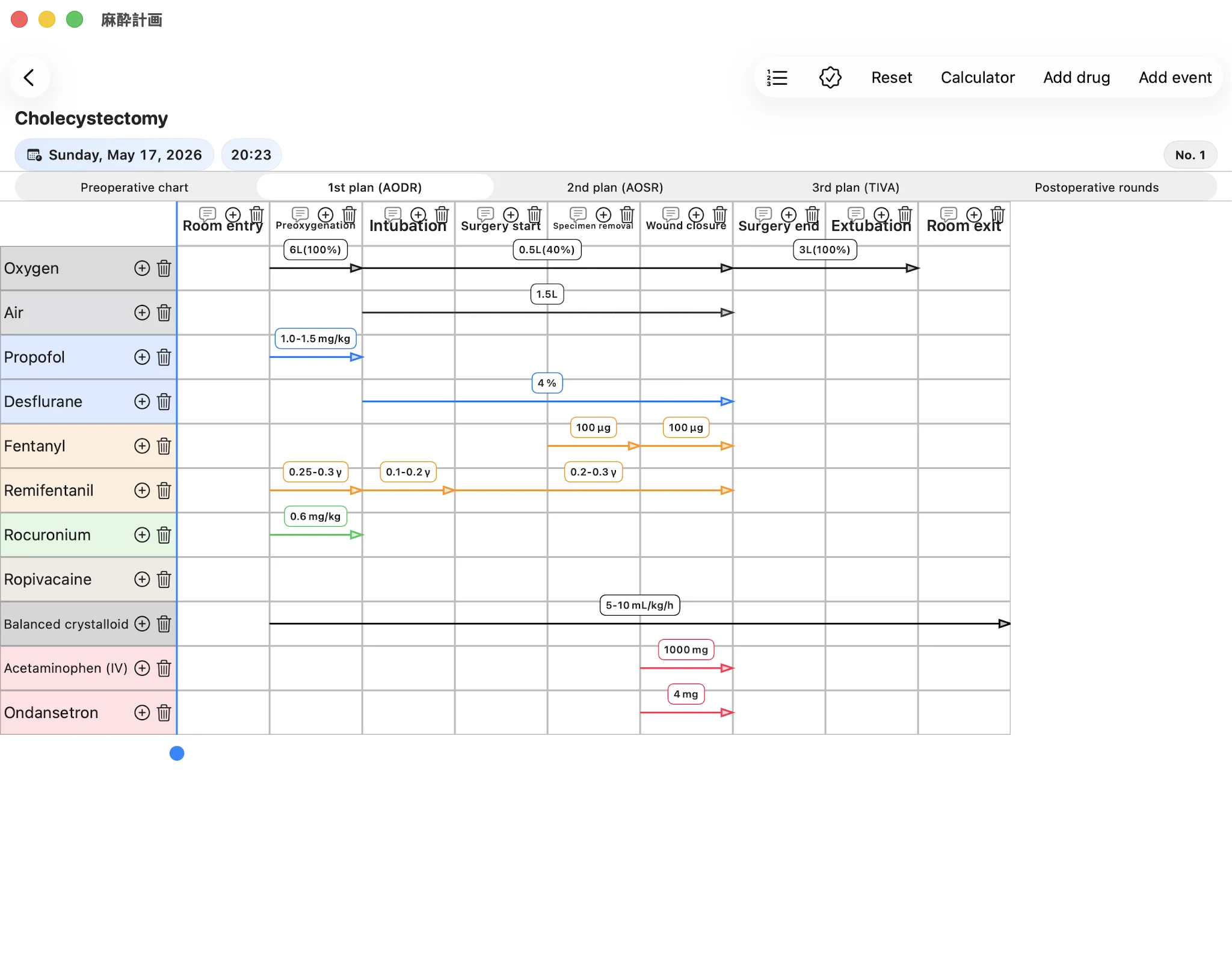The height and width of the screenshot is (962, 1232).
Task: Delete the Room exit event column
Action: tap(998, 215)
